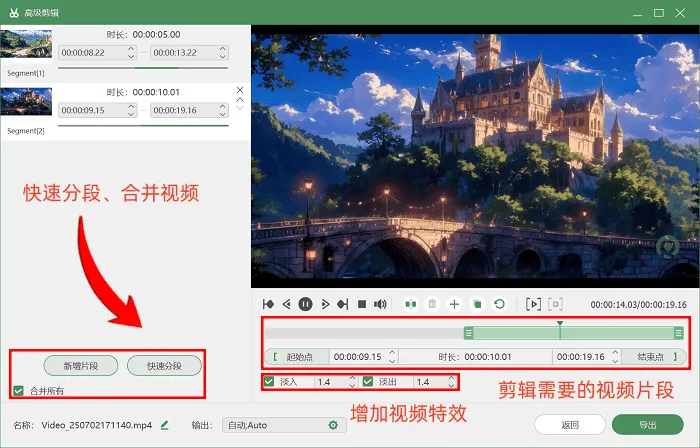Decrease Segment[1] end time 00:00:13.22
700x448 pixels.
(223, 56)
